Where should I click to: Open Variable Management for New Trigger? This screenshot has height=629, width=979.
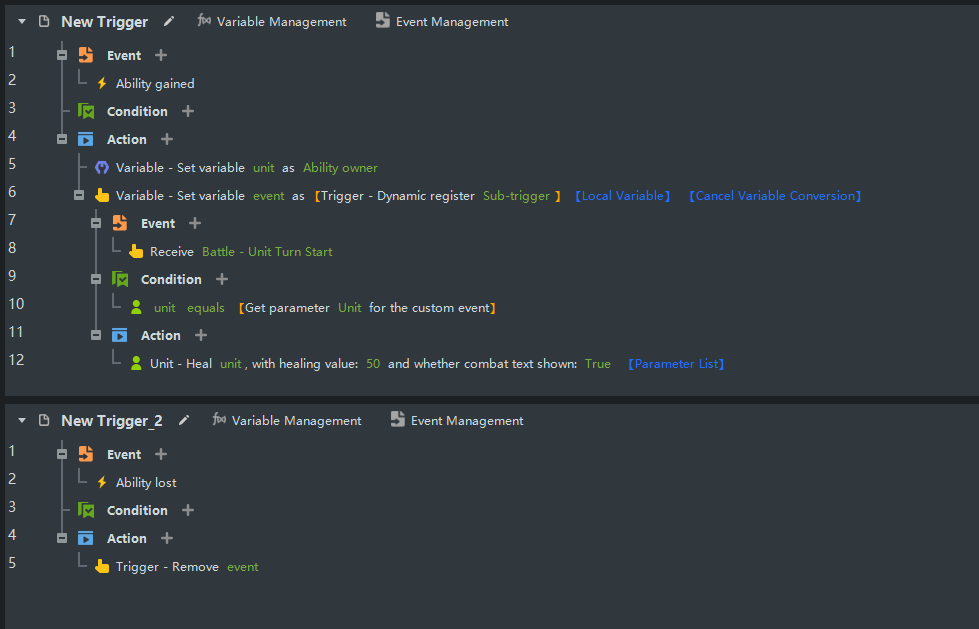coord(272,22)
